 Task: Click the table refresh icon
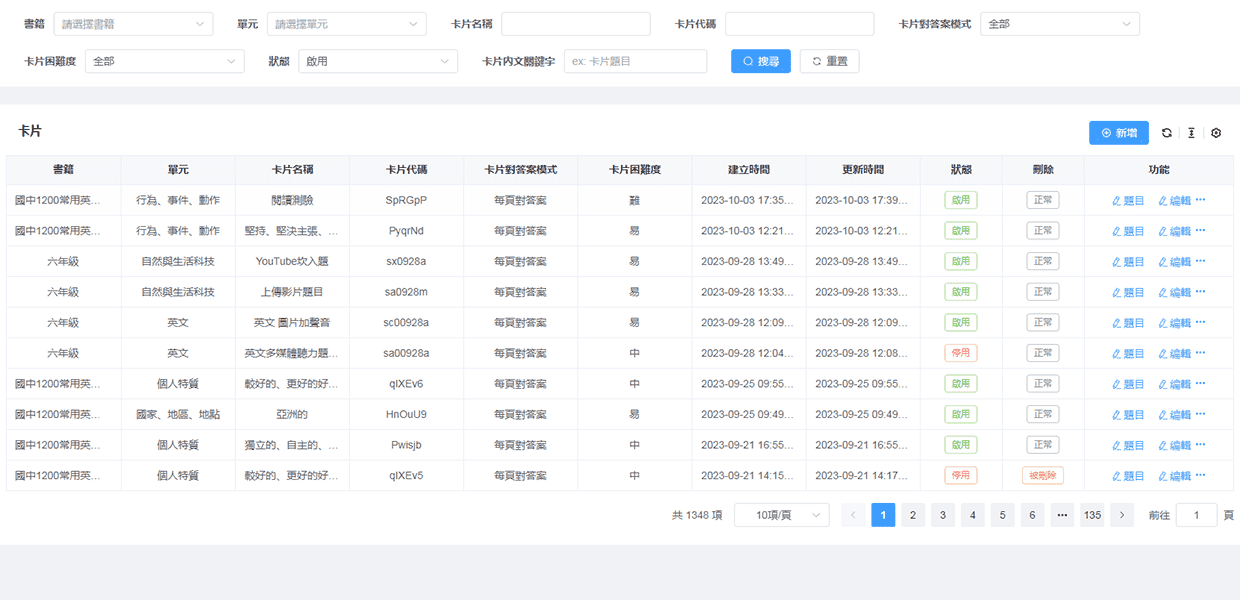[x=1166, y=133]
